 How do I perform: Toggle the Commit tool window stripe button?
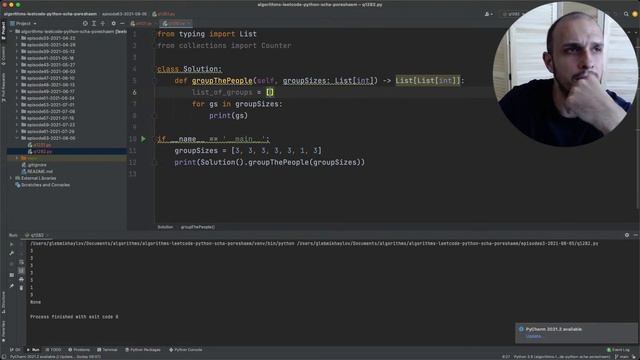(x=3, y=56)
